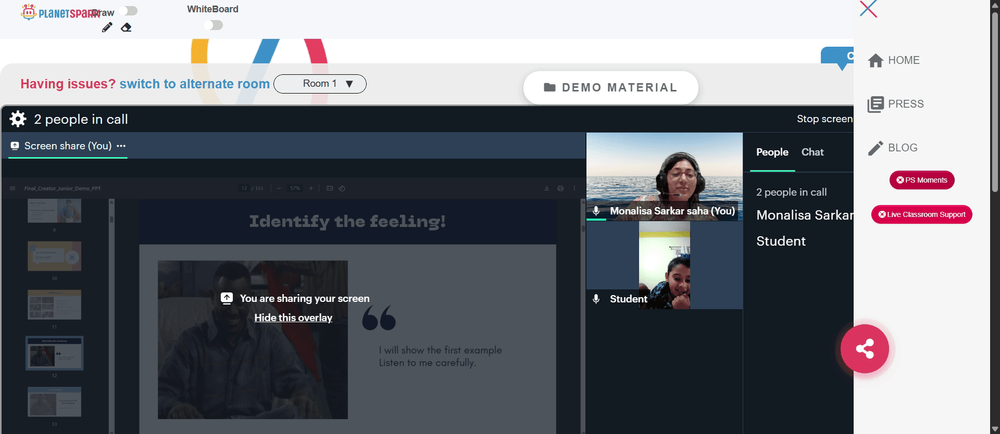Open the PRESS sidebar link
The image size is (1000, 434).
[x=895, y=104]
